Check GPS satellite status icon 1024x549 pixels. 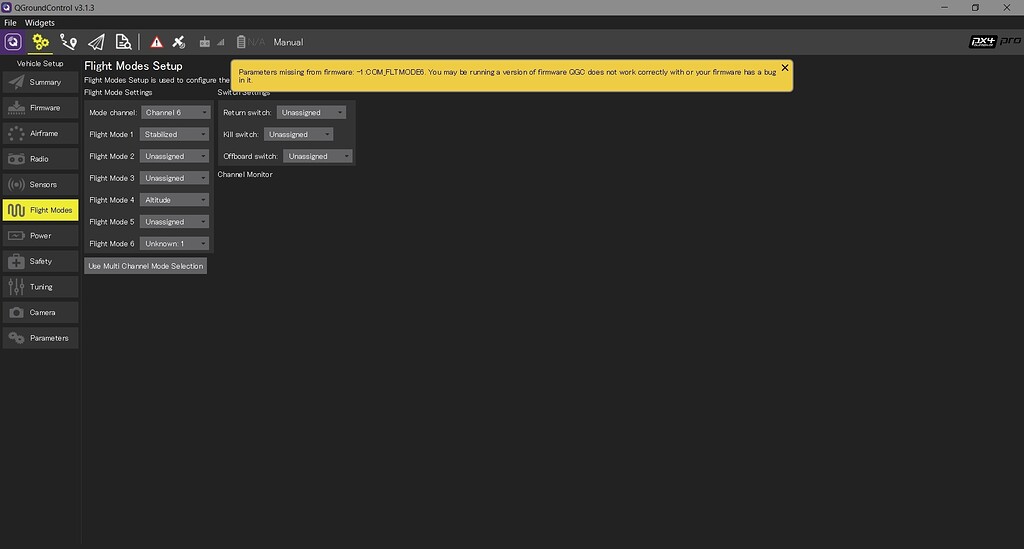pos(178,42)
